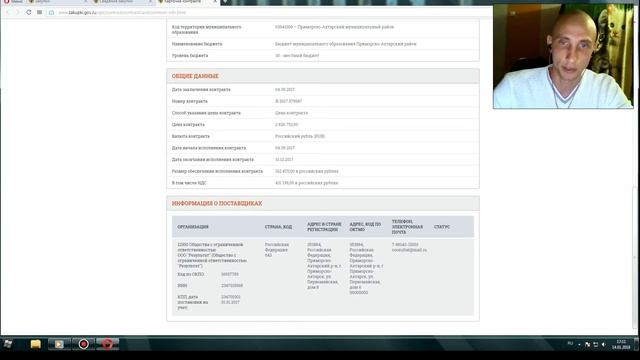Click the Цена контракта label
The width and height of the screenshot is (640, 360).
[x=188, y=124]
